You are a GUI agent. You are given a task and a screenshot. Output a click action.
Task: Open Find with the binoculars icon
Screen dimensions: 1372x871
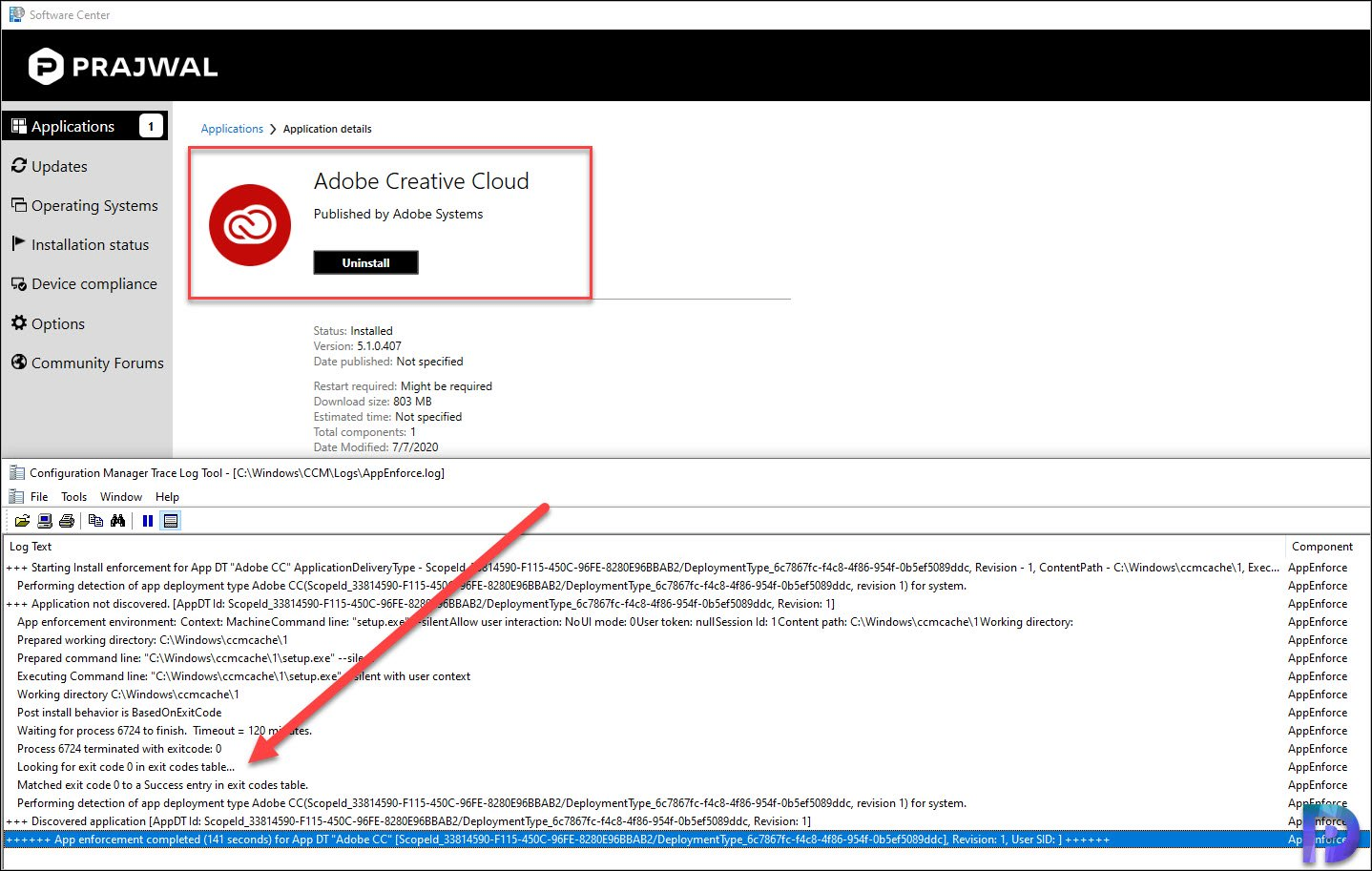tap(118, 521)
